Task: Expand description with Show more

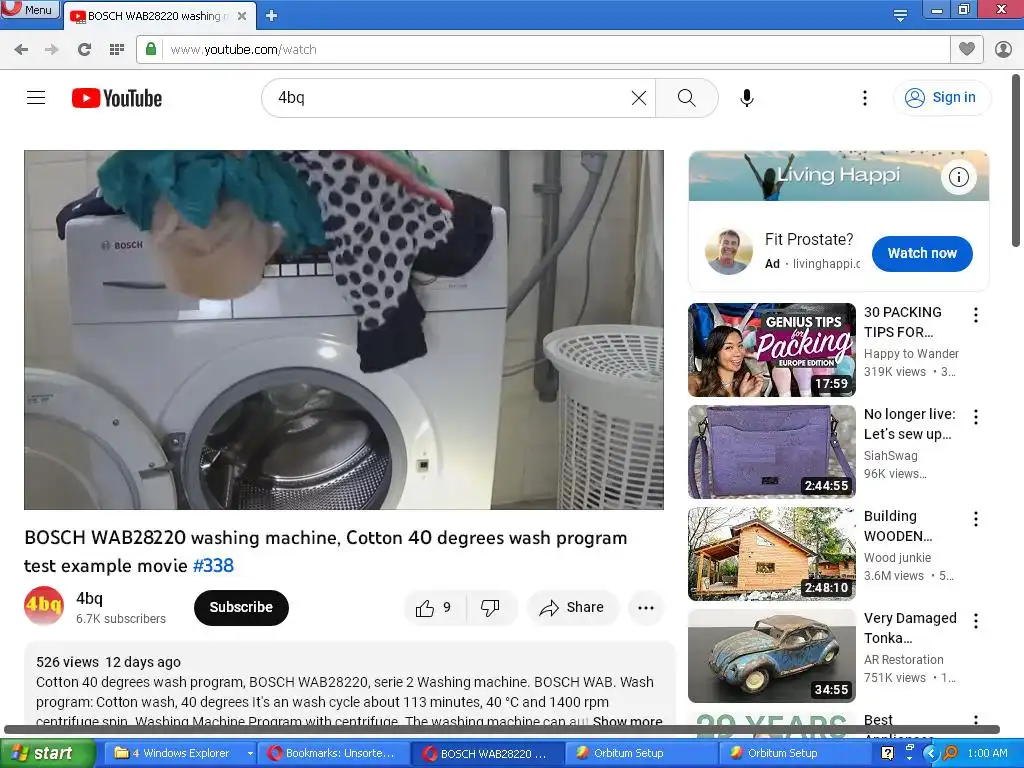Action: point(627,721)
